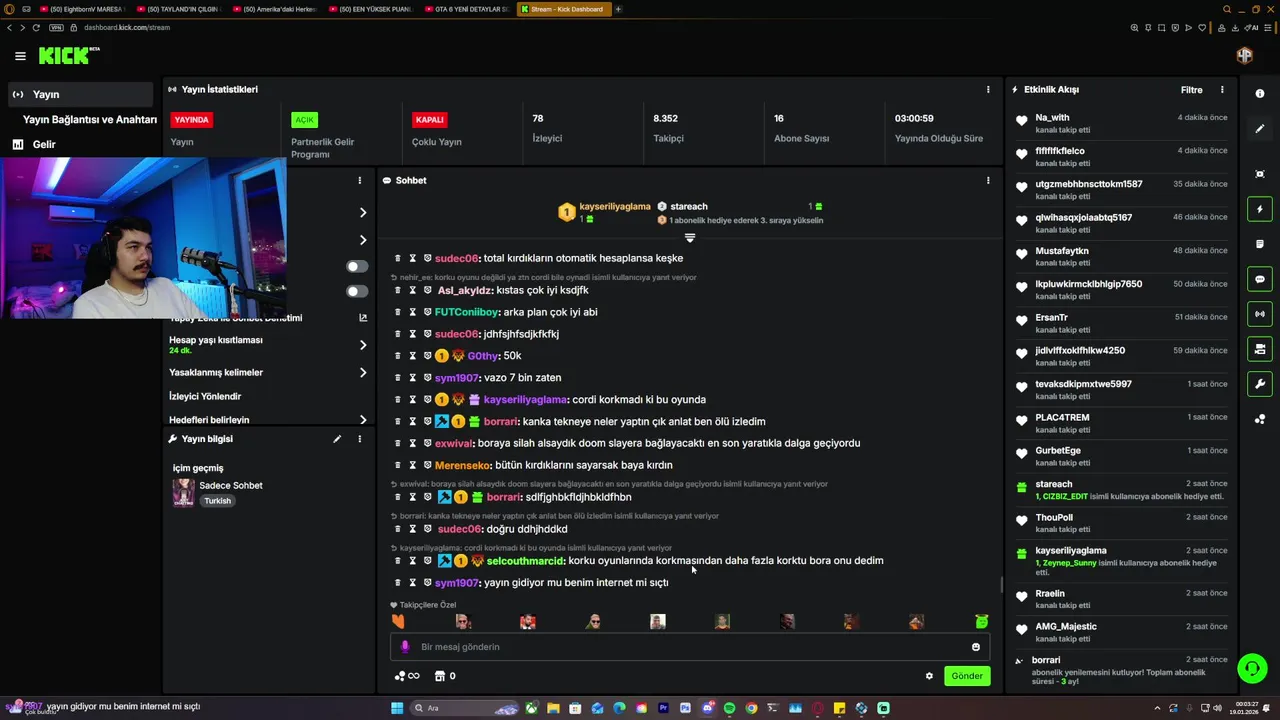Click the AÇIK partner program badge

tap(304, 120)
